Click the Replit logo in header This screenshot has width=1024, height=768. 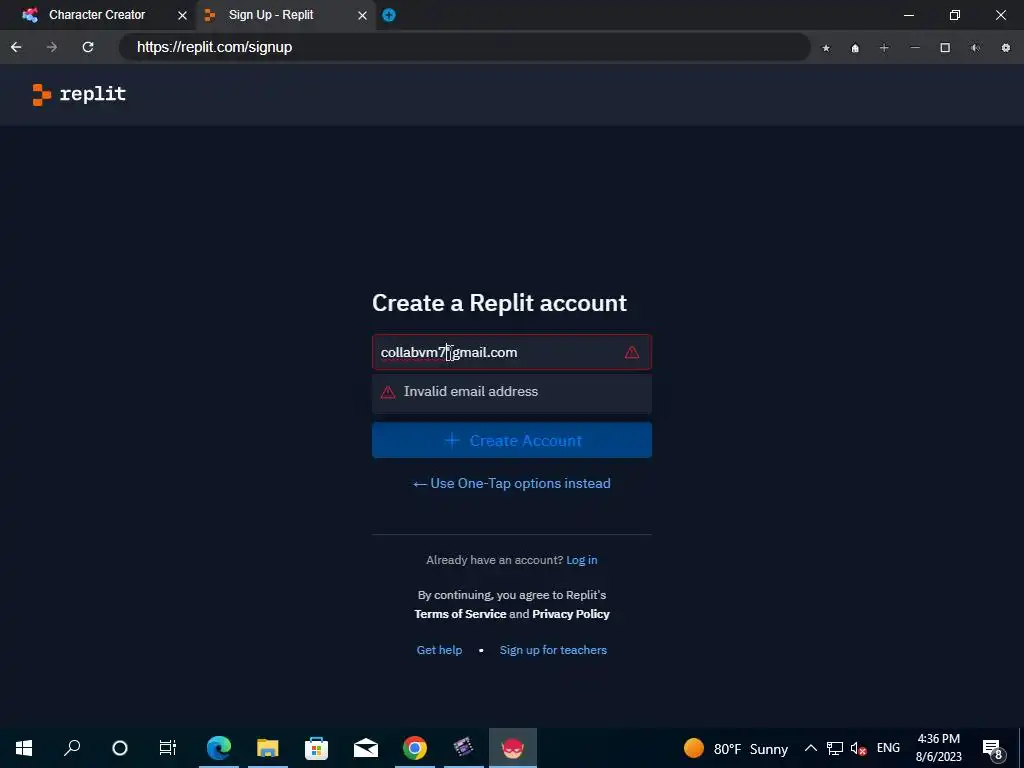pos(79,94)
